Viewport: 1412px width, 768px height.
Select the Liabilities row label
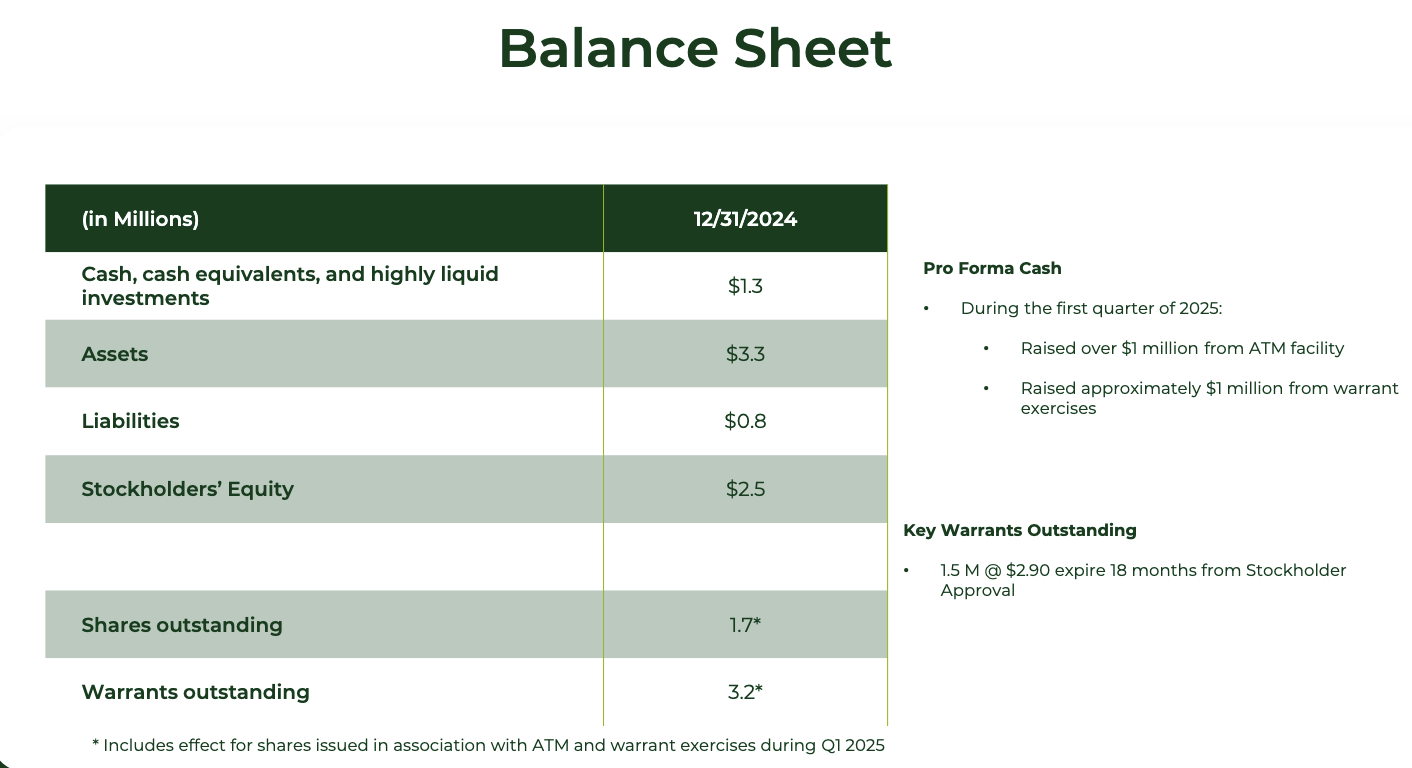point(130,421)
